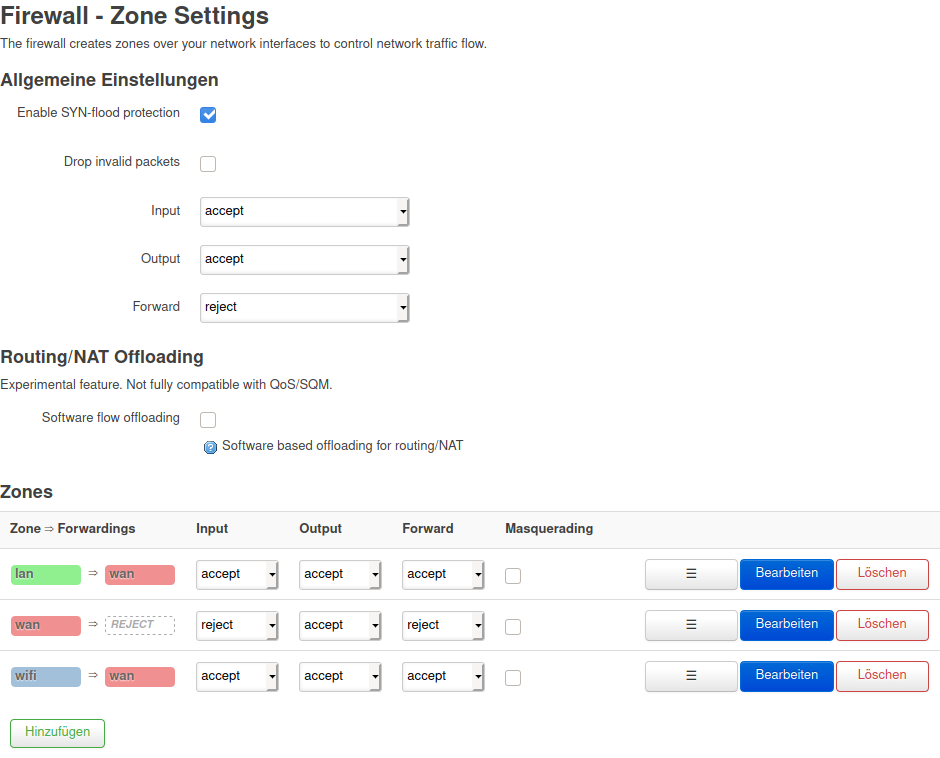Enable Software flow offloading checkbox
Image resolution: width=940 pixels, height=758 pixels.
click(x=208, y=420)
